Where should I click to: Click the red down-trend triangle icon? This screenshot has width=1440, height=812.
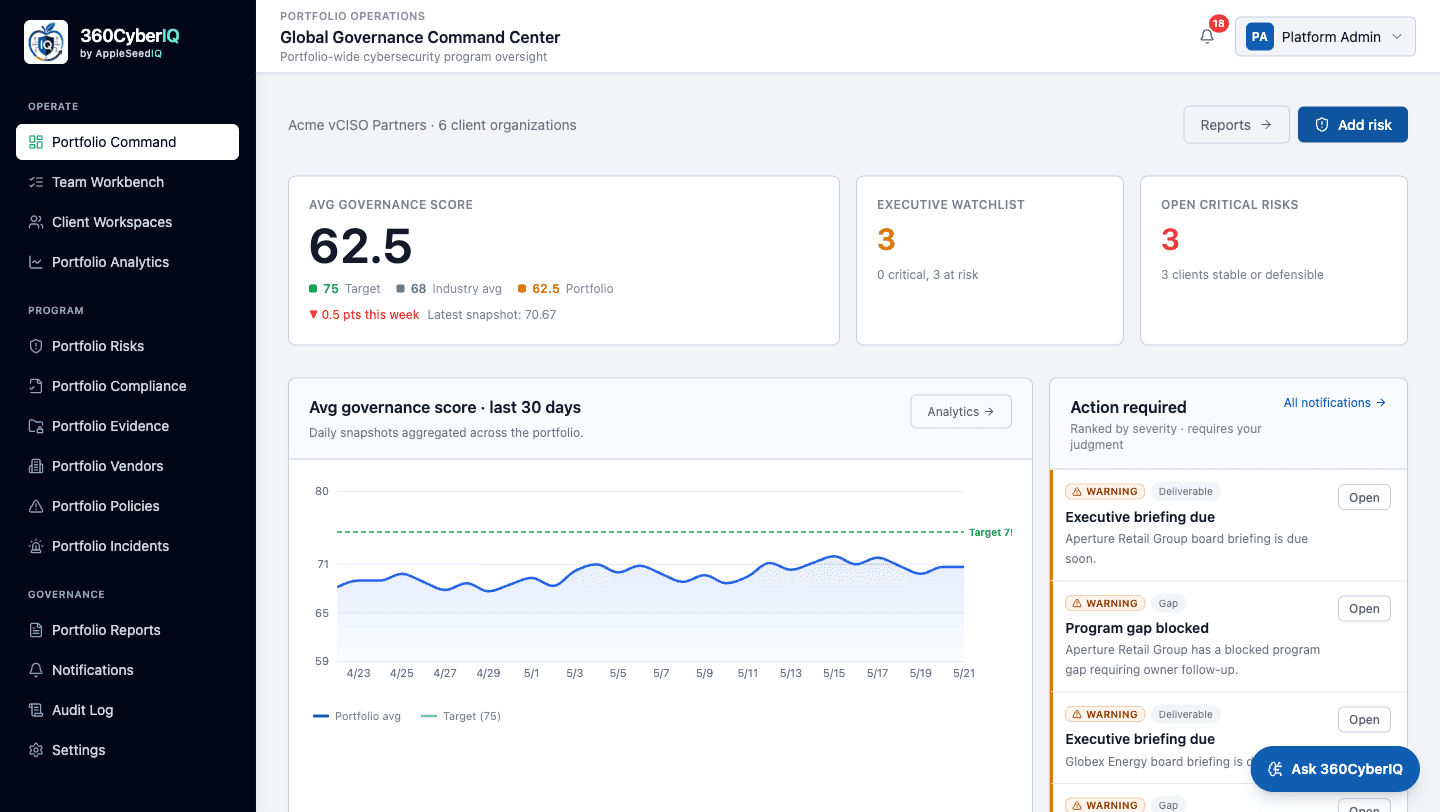point(313,314)
